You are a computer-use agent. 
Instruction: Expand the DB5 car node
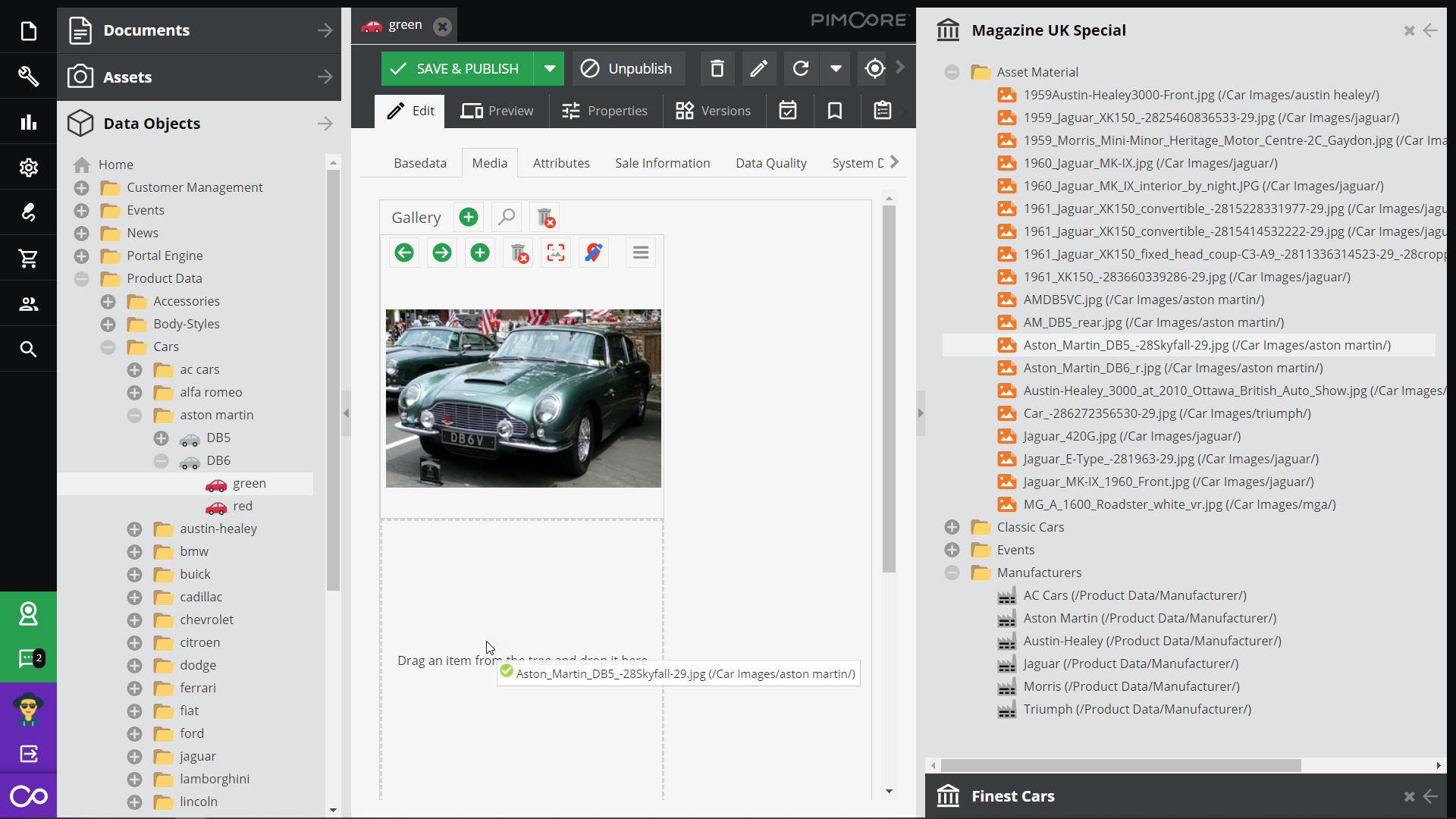pos(161,438)
